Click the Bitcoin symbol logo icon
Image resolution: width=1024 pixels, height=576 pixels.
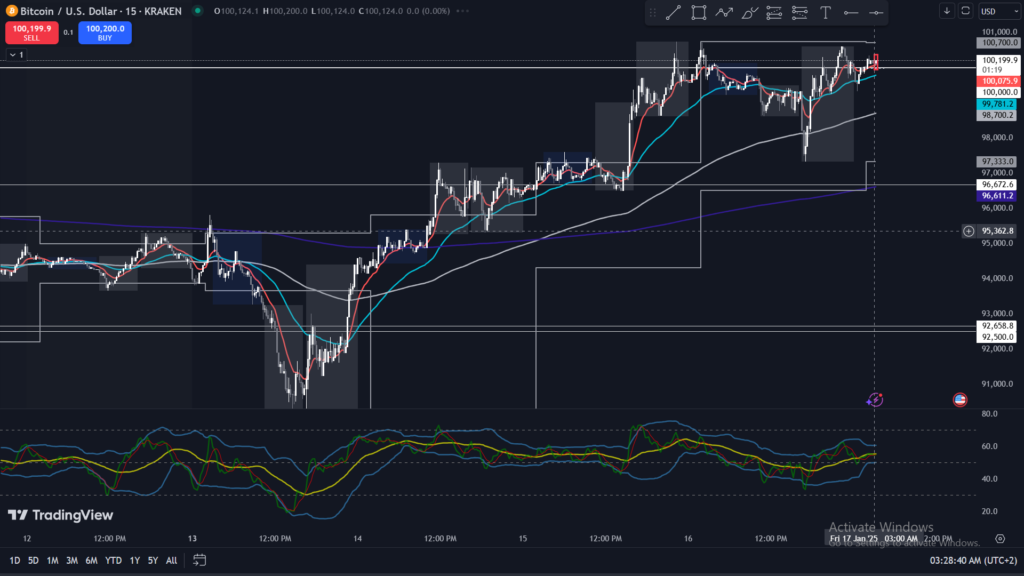(13, 11)
